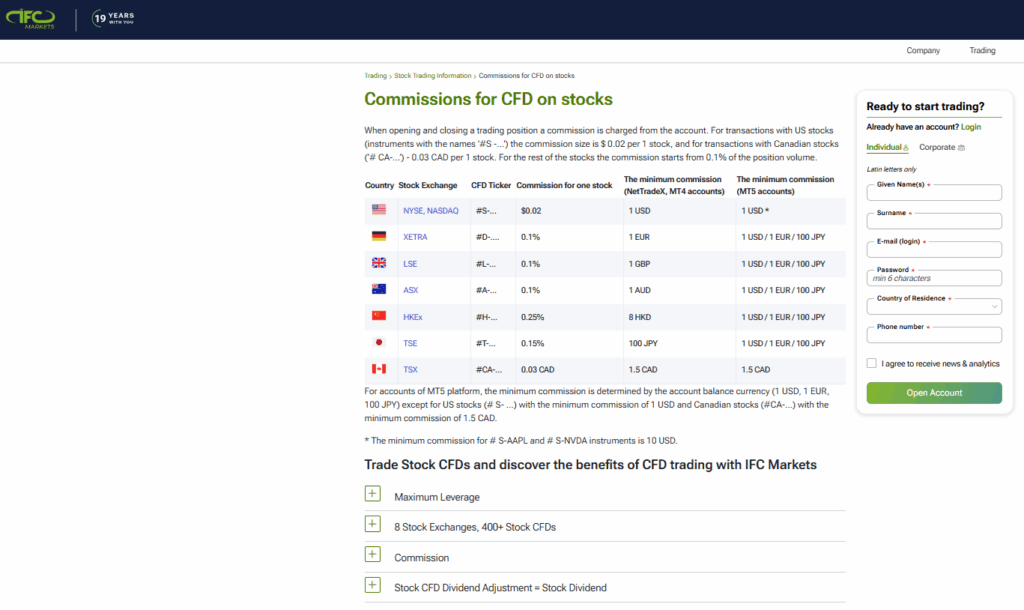Open the NYSE, NASDAQ exchange link
The image size is (1024, 610).
[x=430, y=211]
